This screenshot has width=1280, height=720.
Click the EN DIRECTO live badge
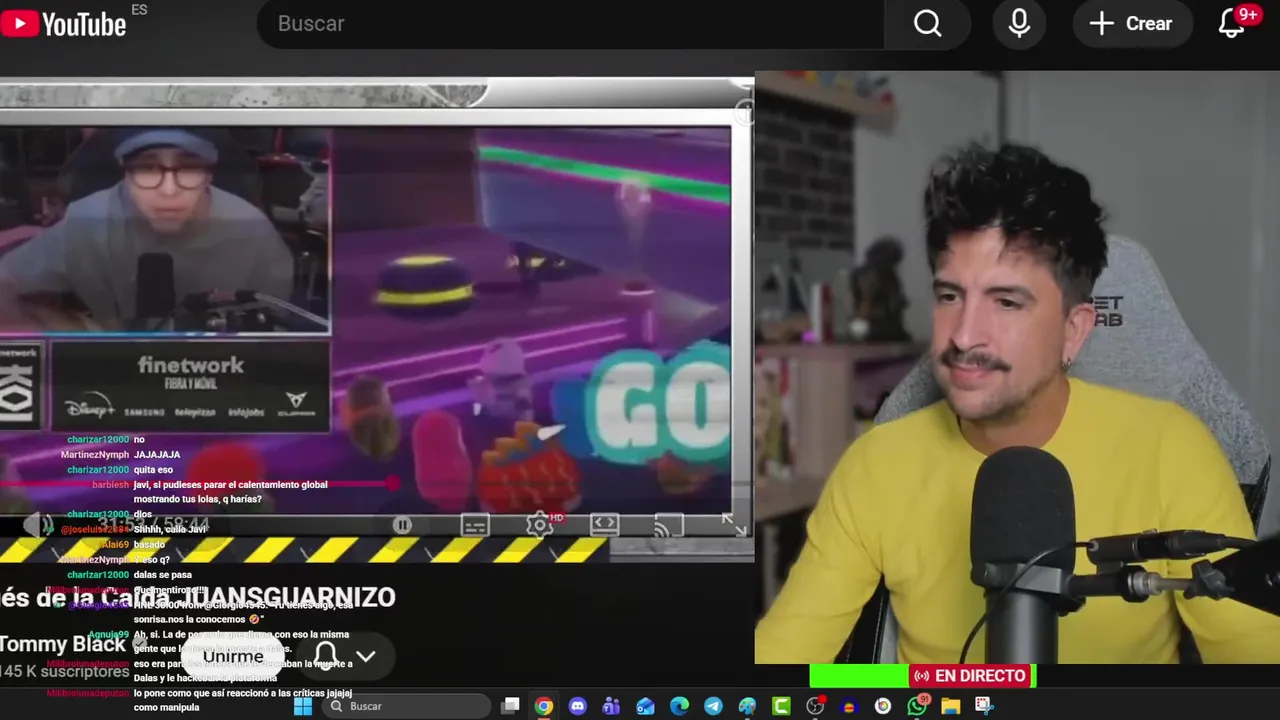click(x=972, y=676)
